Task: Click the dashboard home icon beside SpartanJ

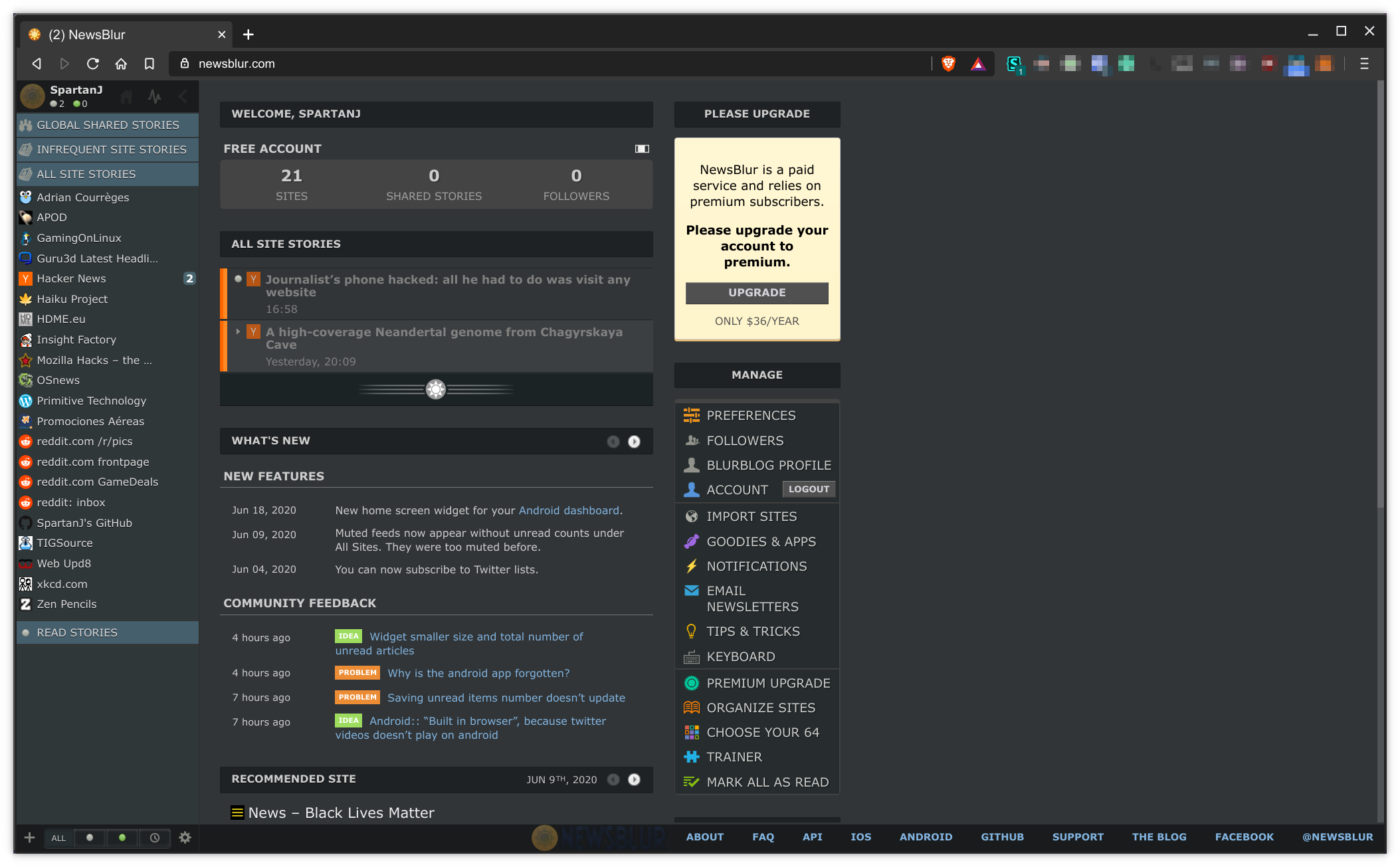Action: (x=126, y=97)
